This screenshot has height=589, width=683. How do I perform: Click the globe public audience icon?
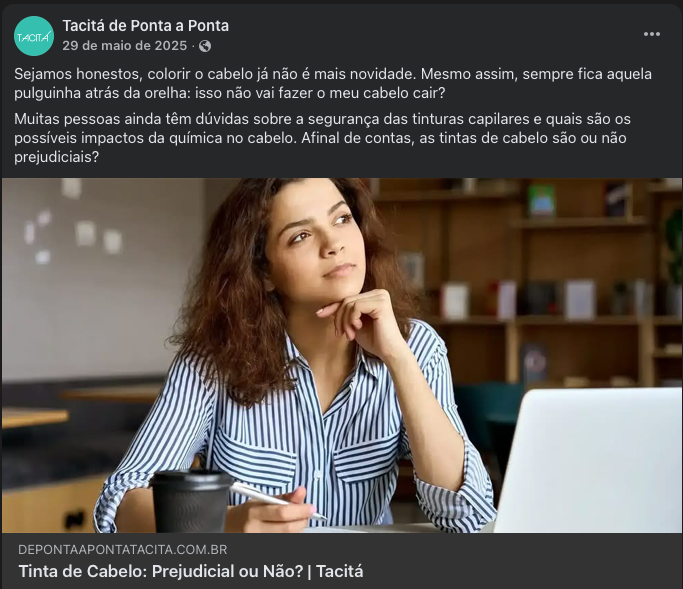[x=205, y=46]
